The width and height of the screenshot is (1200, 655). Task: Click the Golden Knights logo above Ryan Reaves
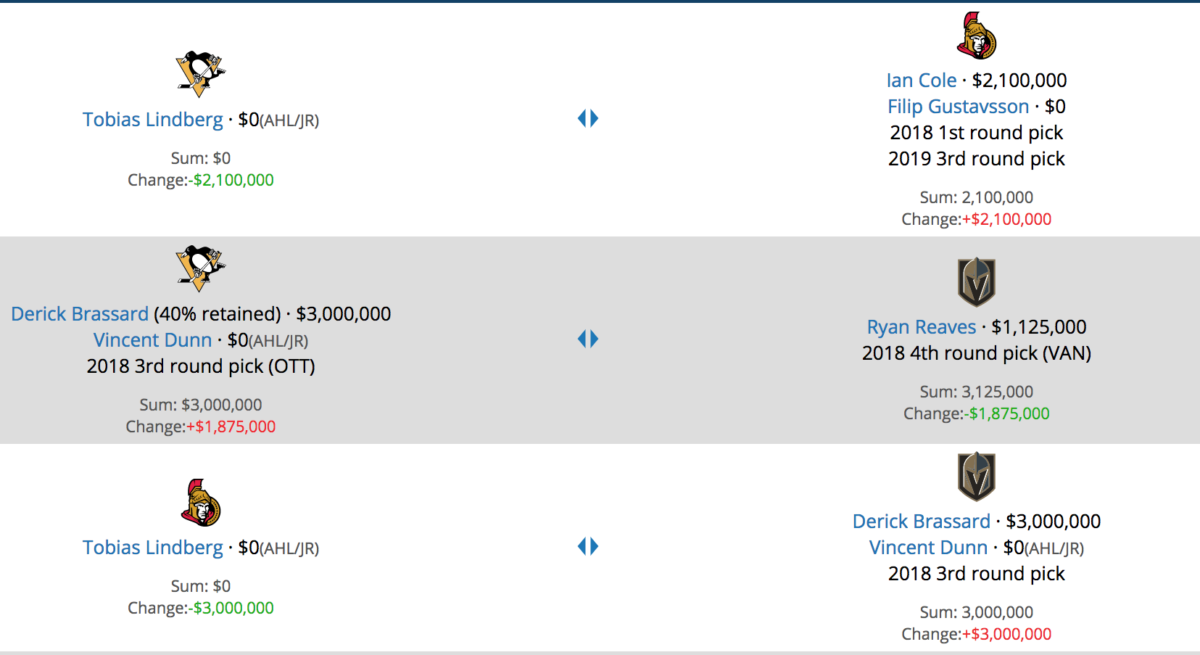pyautogui.click(x=976, y=281)
